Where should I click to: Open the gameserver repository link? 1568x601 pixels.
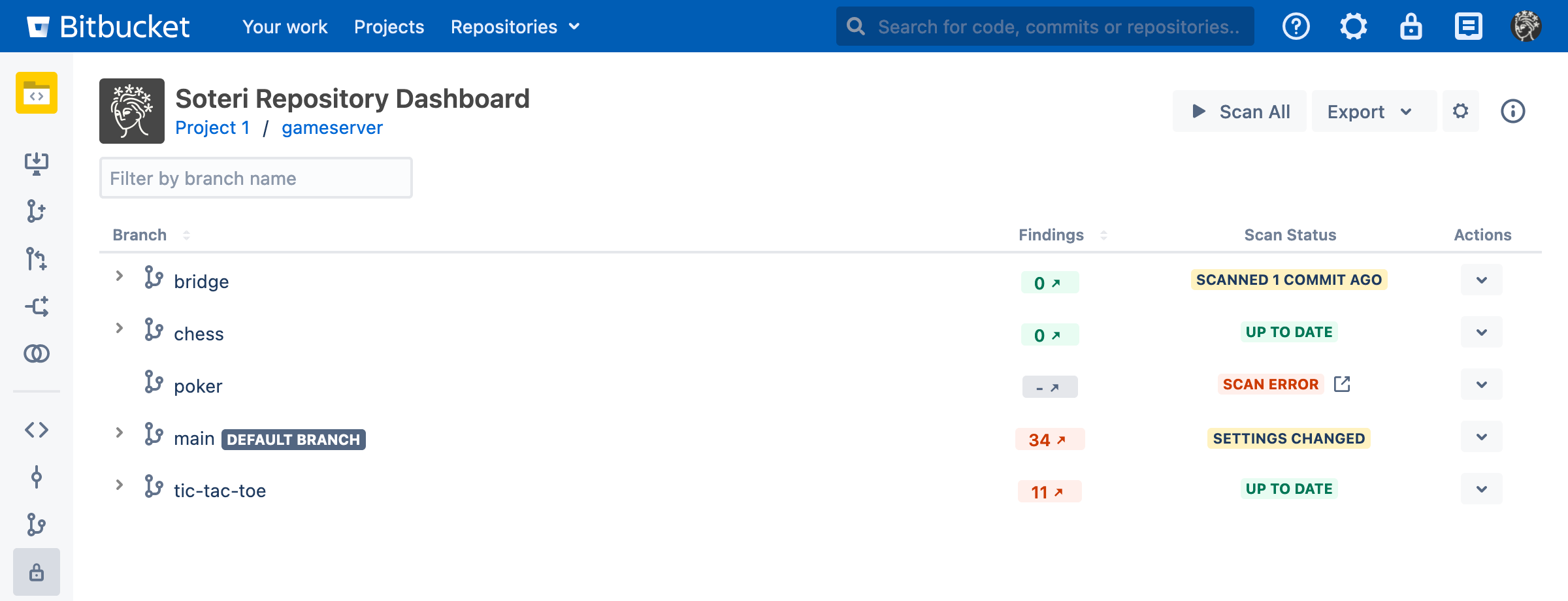pos(332,128)
